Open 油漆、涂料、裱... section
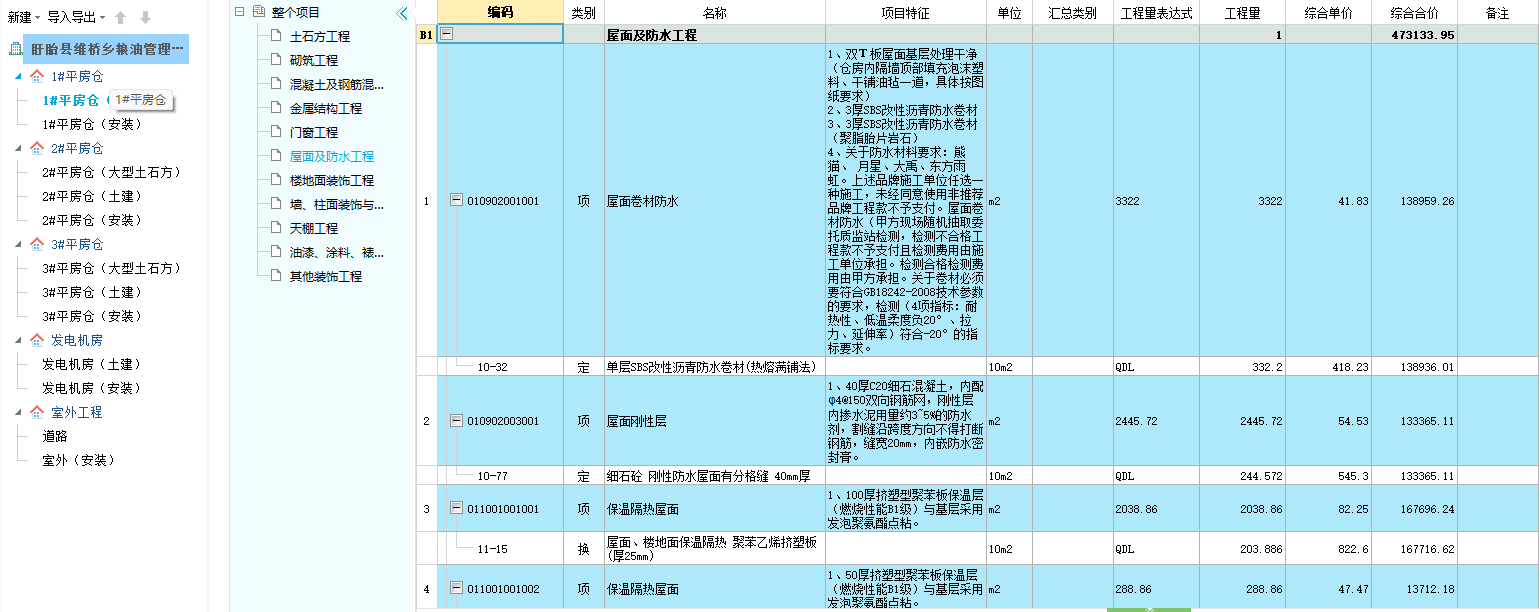The height and width of the screenshot is (612, 1540). [337, 252]
